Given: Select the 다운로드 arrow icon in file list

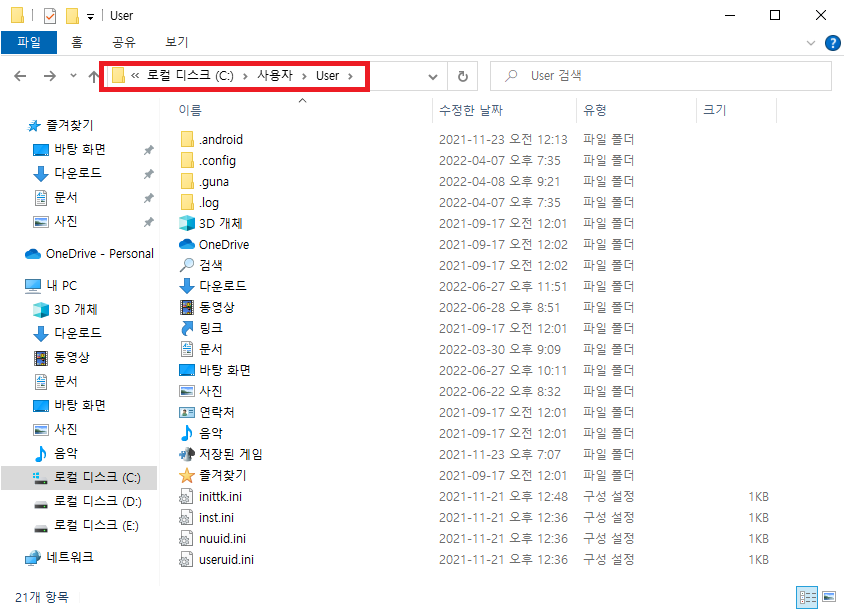Looking at the screenshot, I should coord(187,286).
